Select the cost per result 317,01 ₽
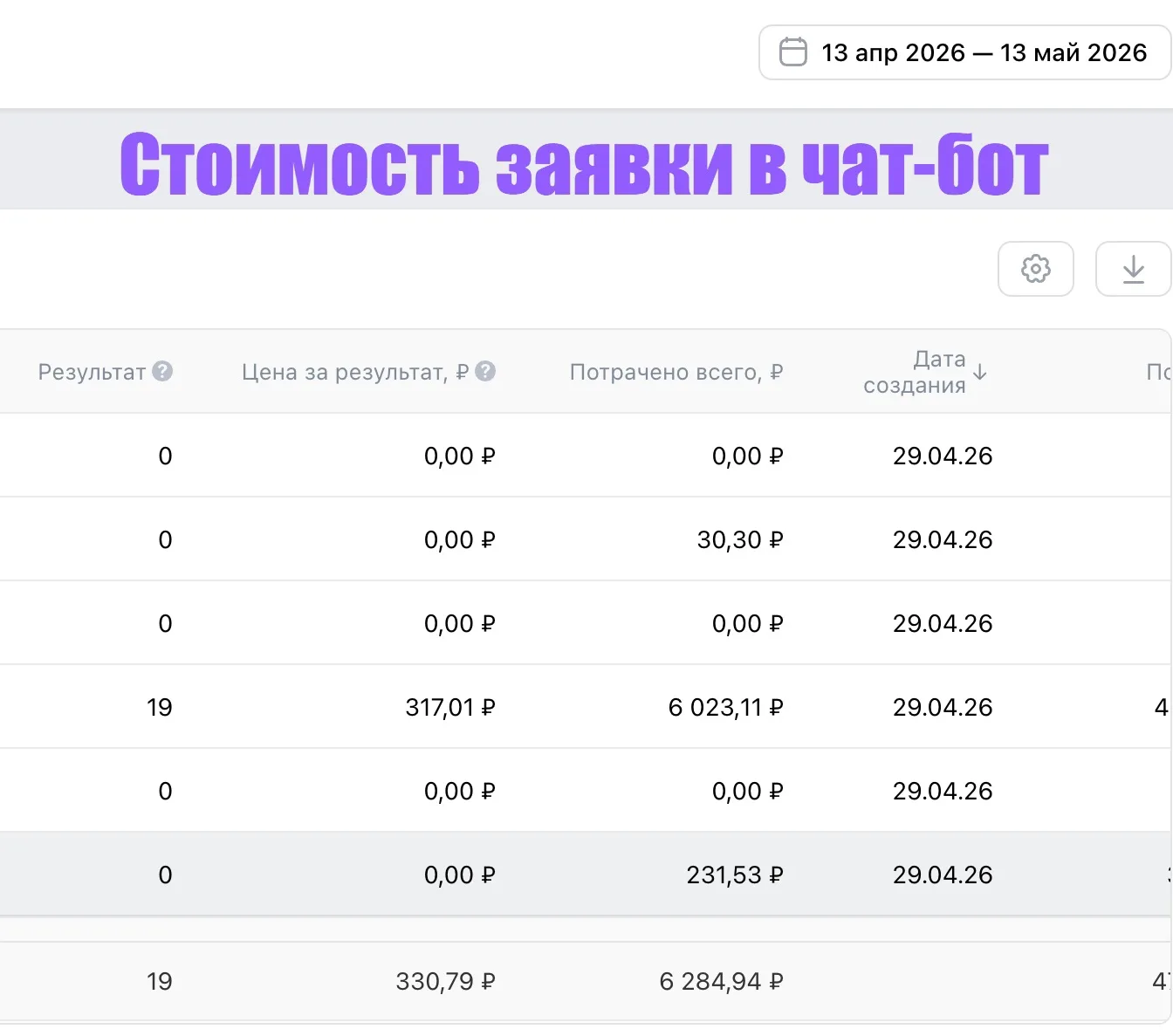Viewport: 1173px width, 1036px height. [450, 707]
